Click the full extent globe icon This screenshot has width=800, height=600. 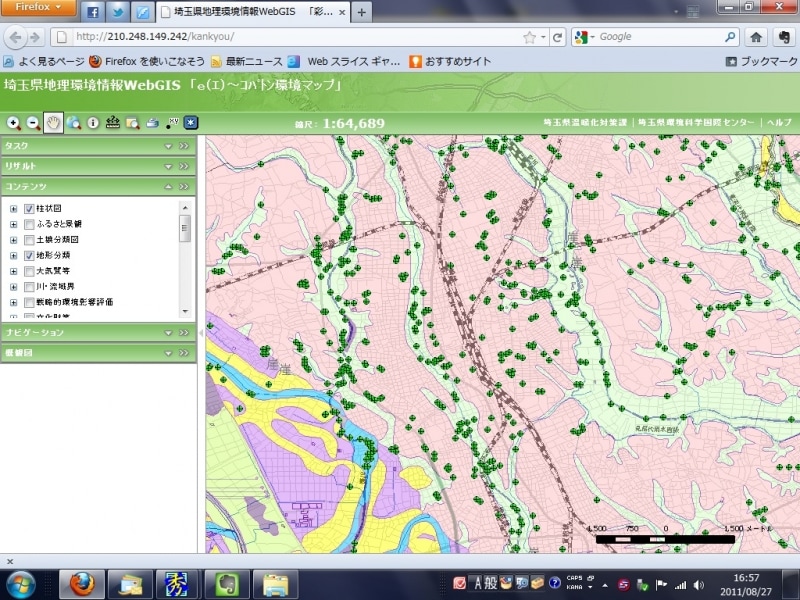73,123
